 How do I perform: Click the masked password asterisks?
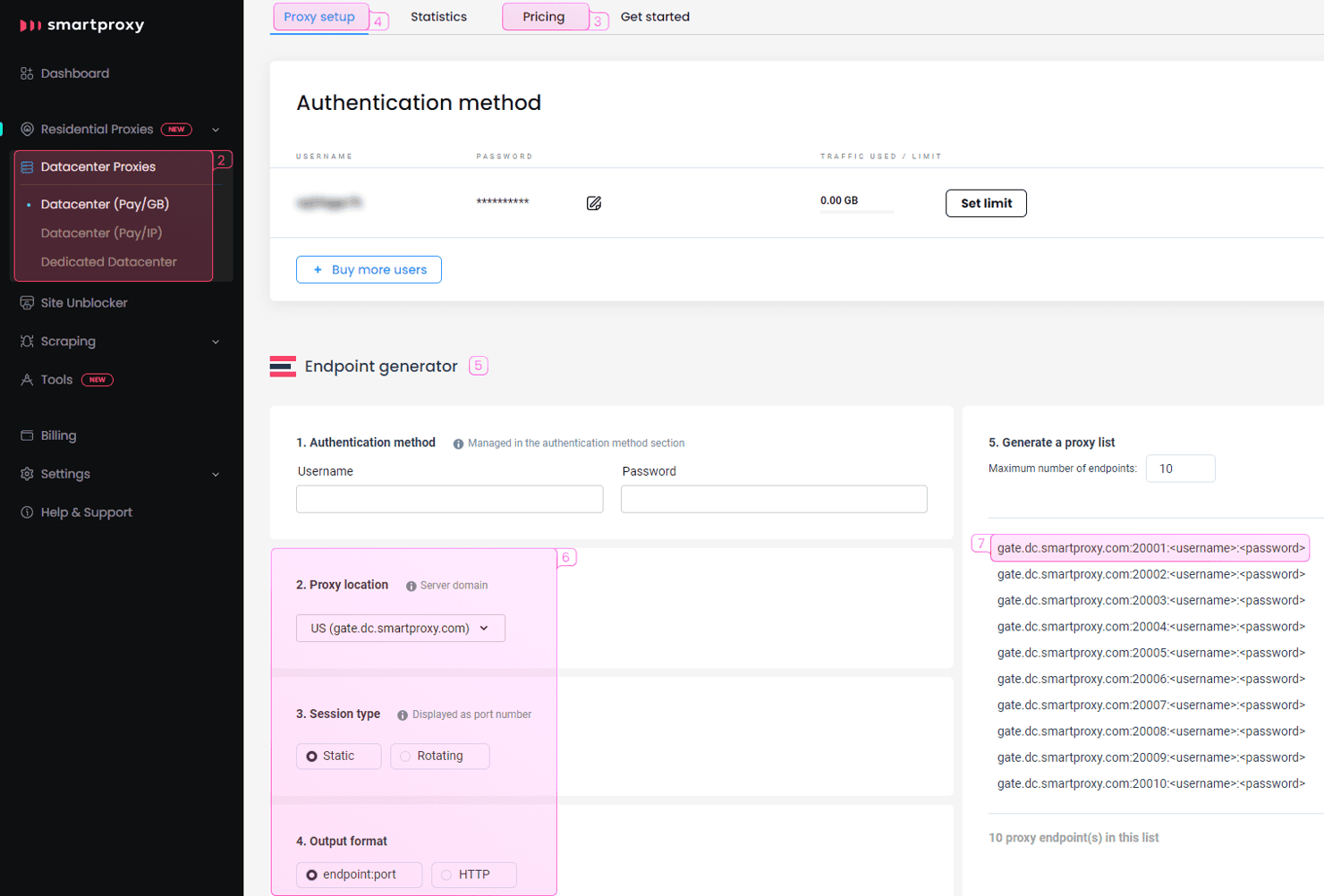[503, 202]
